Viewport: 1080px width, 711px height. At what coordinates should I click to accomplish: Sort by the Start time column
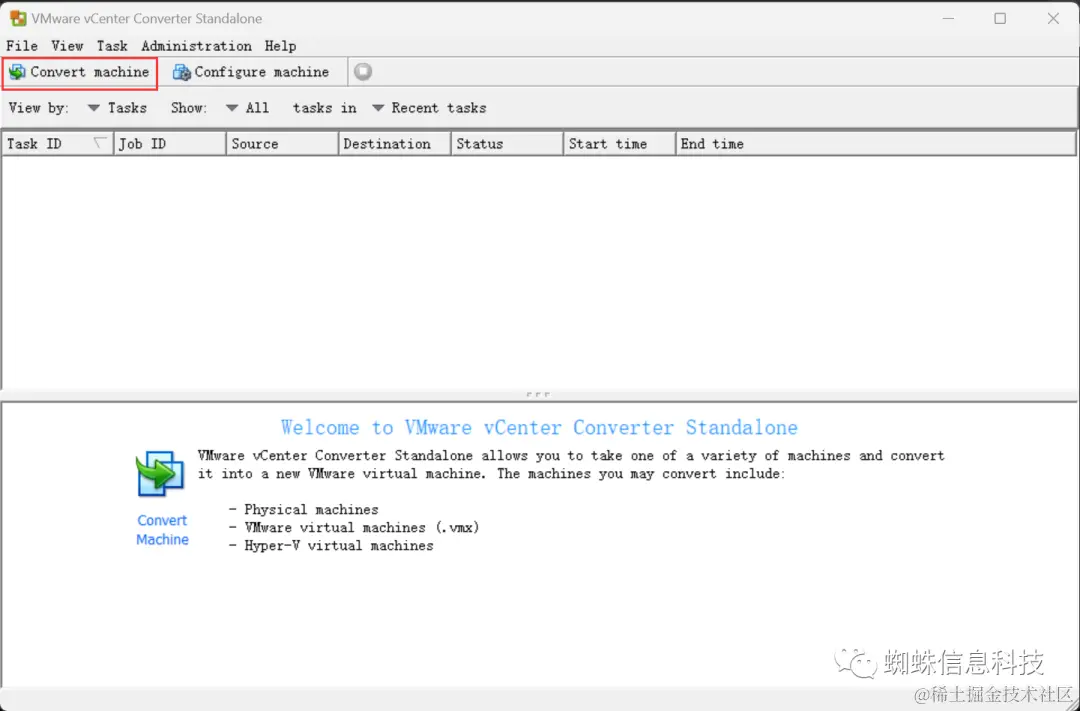tap(619, 144)
